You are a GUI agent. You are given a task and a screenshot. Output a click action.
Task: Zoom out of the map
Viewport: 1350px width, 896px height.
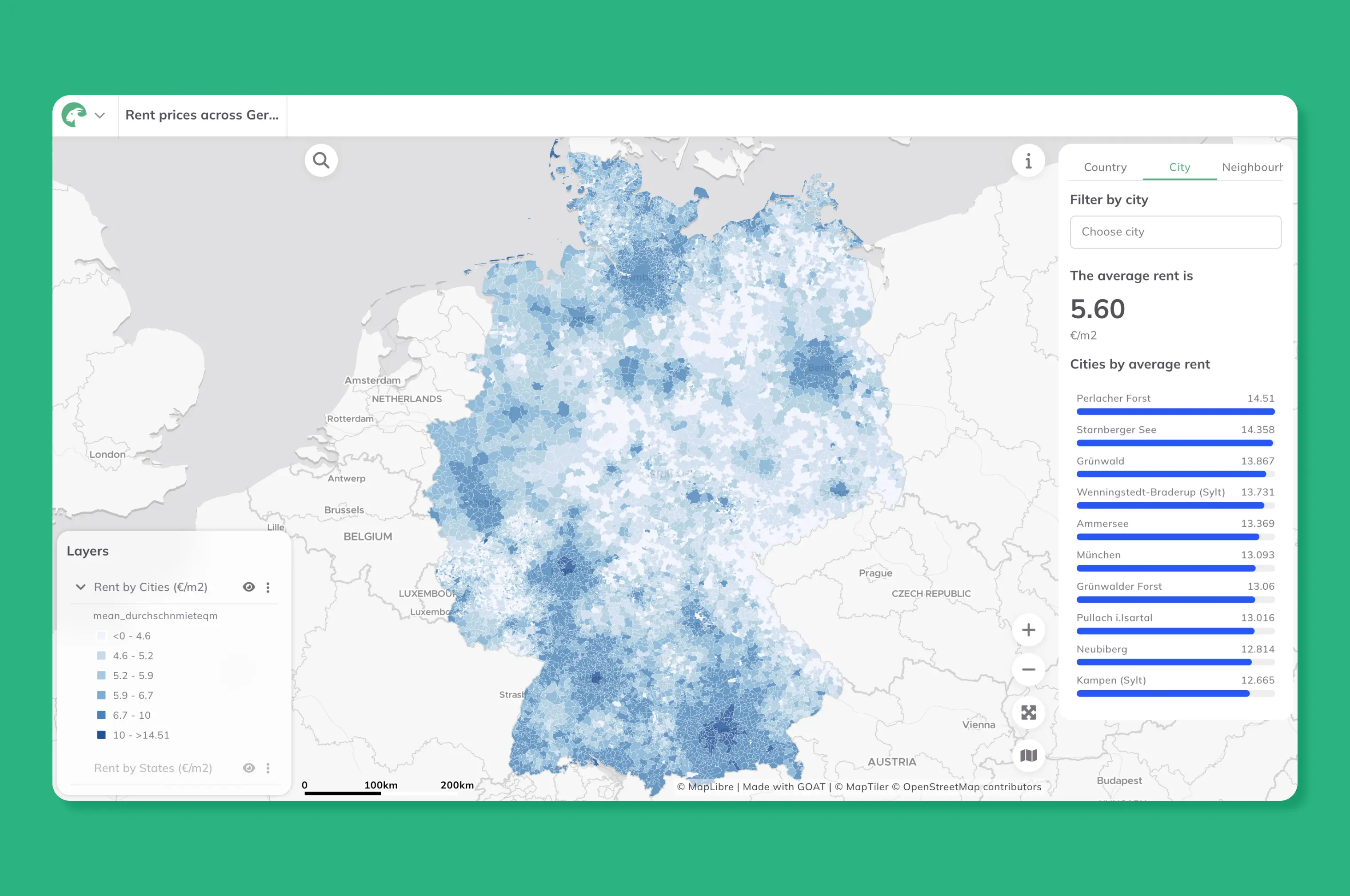click(1028, 669)
